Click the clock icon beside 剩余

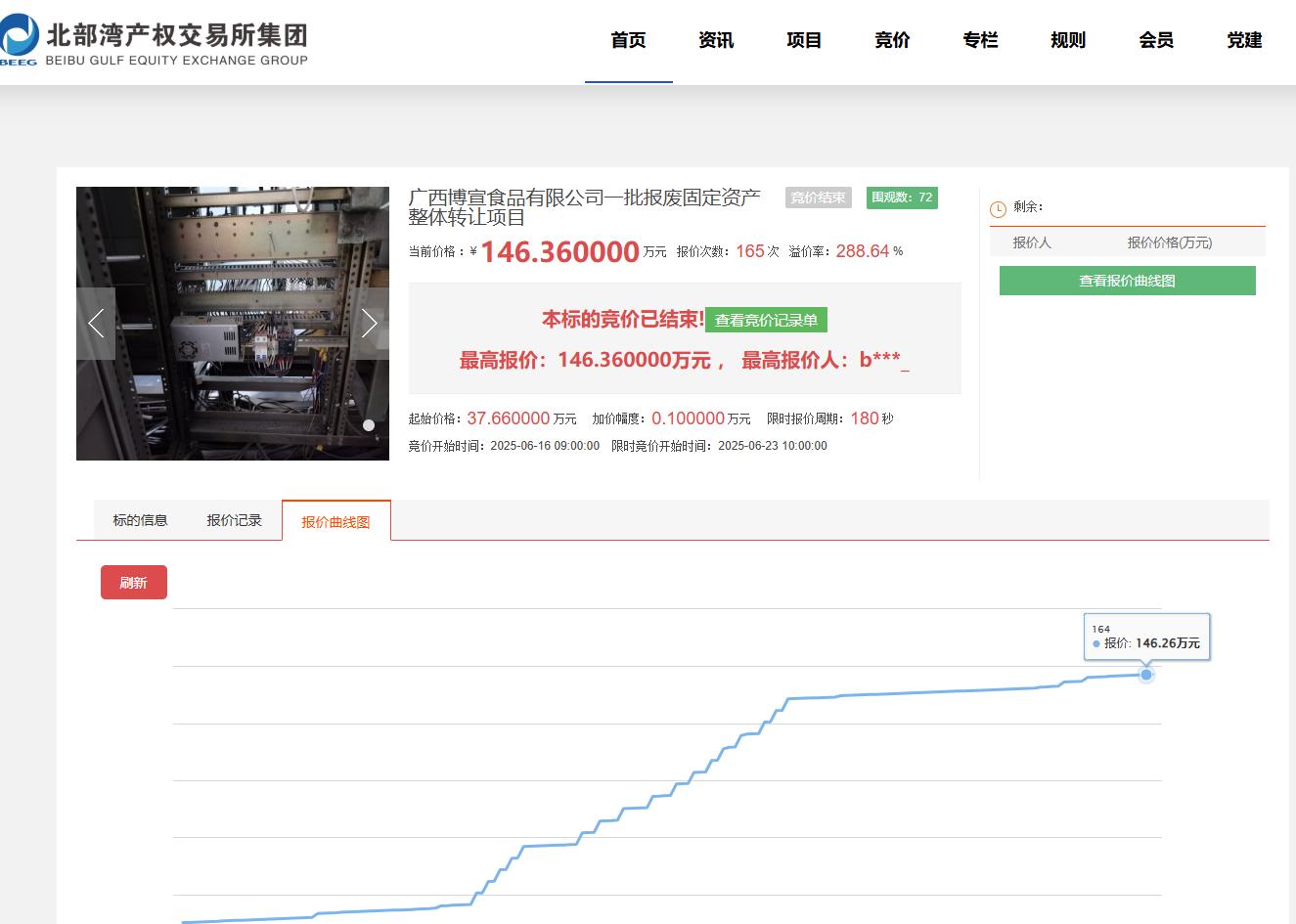(x=999, y=209)
